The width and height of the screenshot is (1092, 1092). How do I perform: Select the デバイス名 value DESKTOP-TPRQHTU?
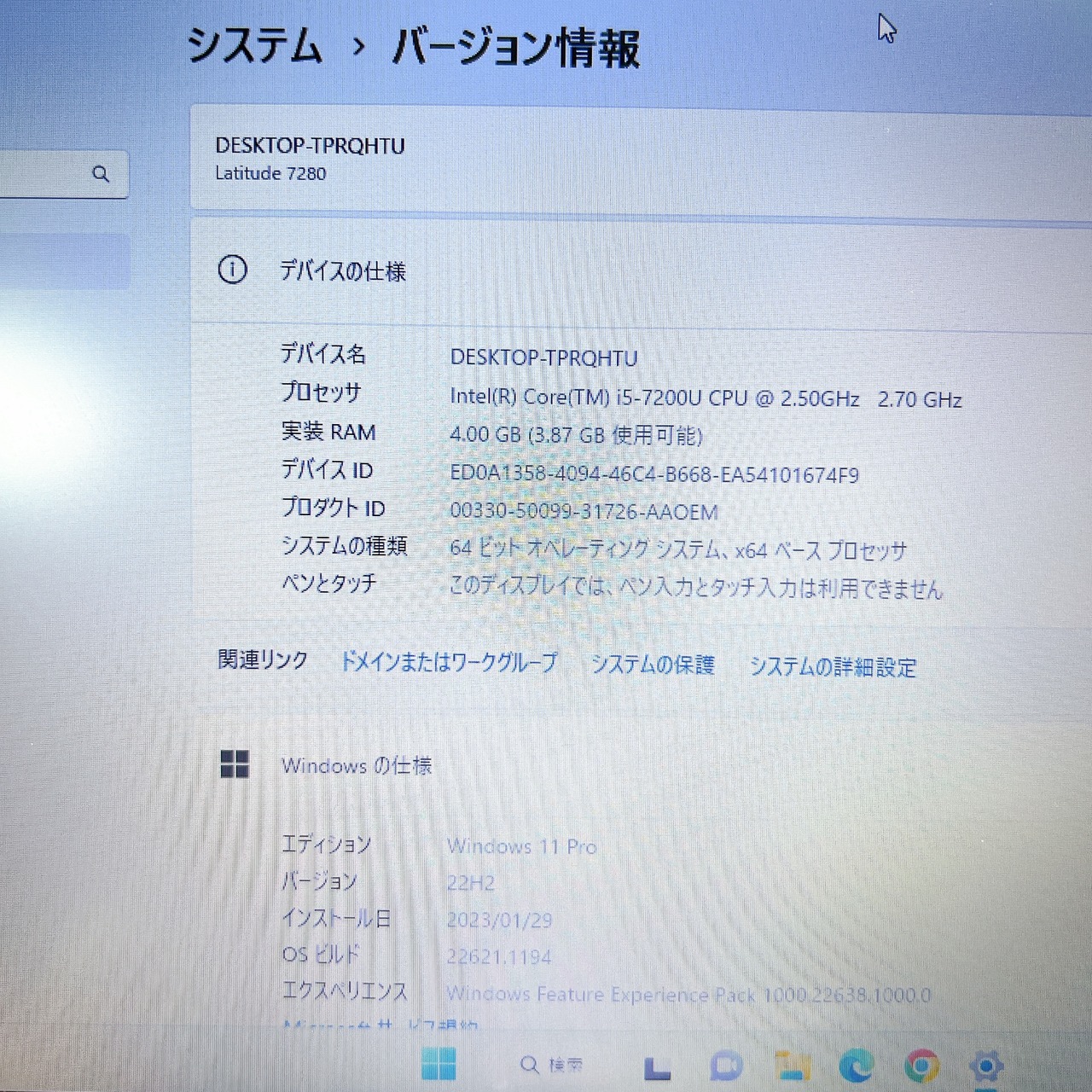pos(543,357)
